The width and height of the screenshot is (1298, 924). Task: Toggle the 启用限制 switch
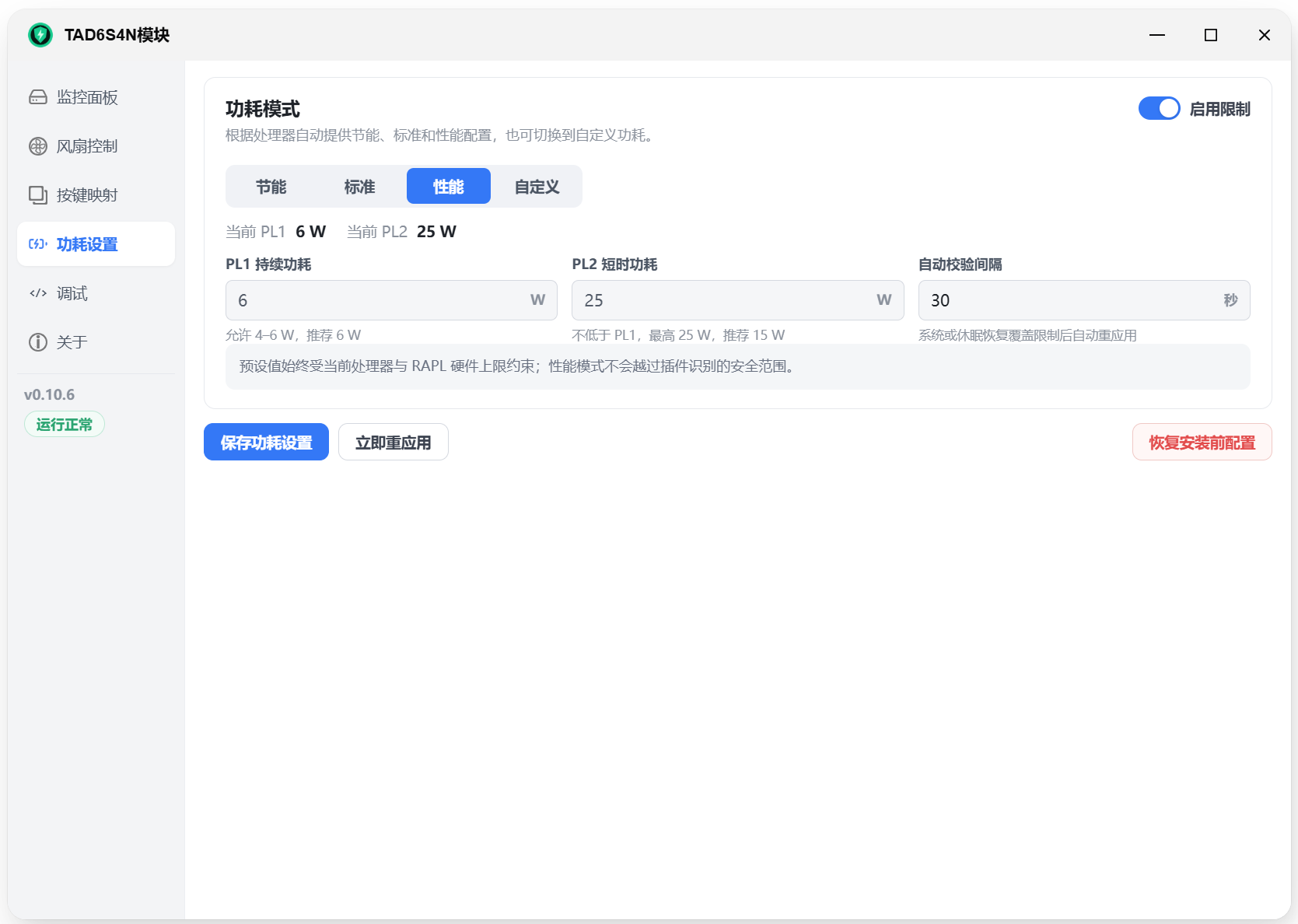click(1159, 109)
